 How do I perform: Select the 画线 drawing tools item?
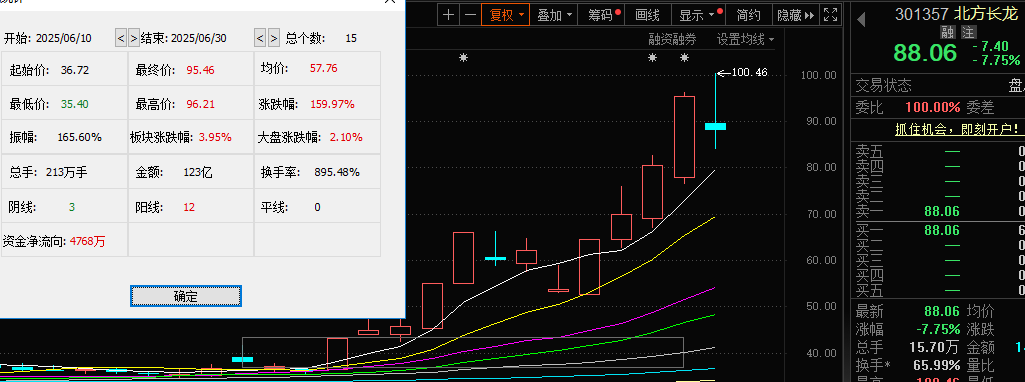[x=648, y=14]
